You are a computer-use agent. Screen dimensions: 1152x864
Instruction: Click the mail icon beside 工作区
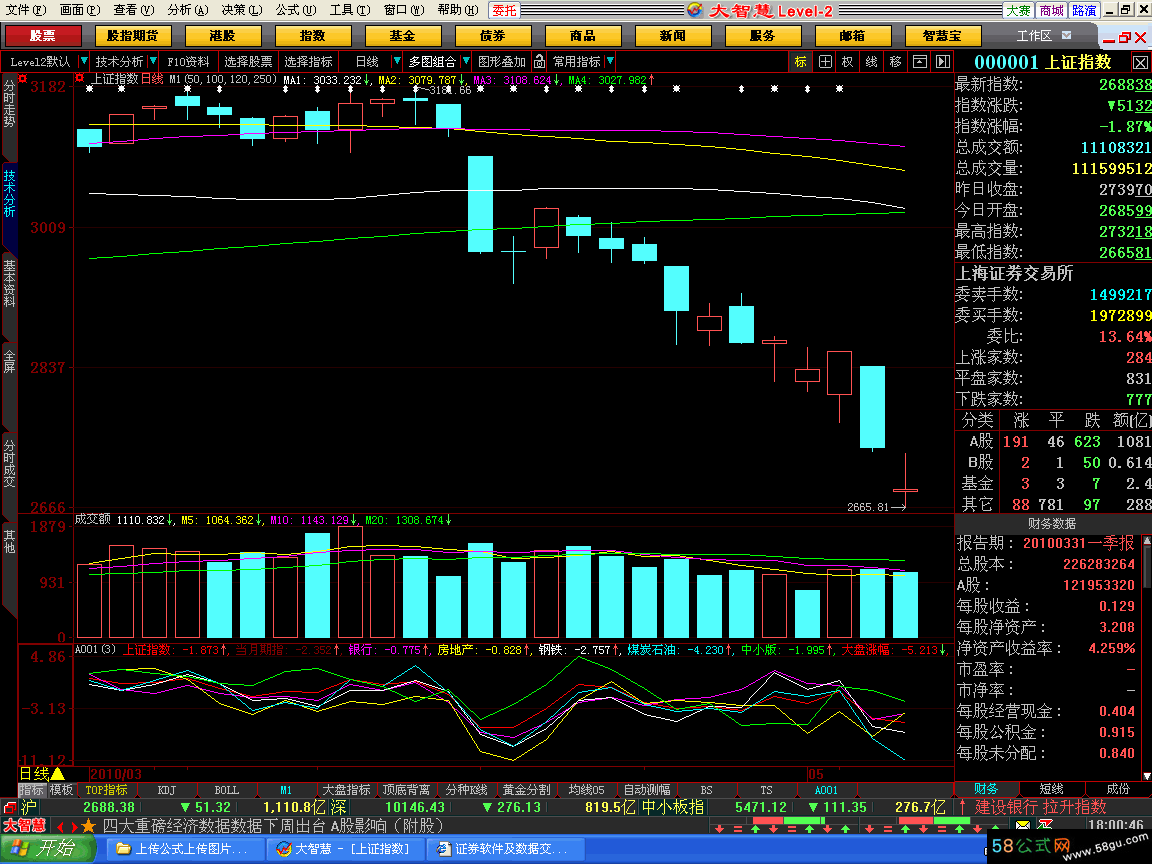pos(1067,35)
